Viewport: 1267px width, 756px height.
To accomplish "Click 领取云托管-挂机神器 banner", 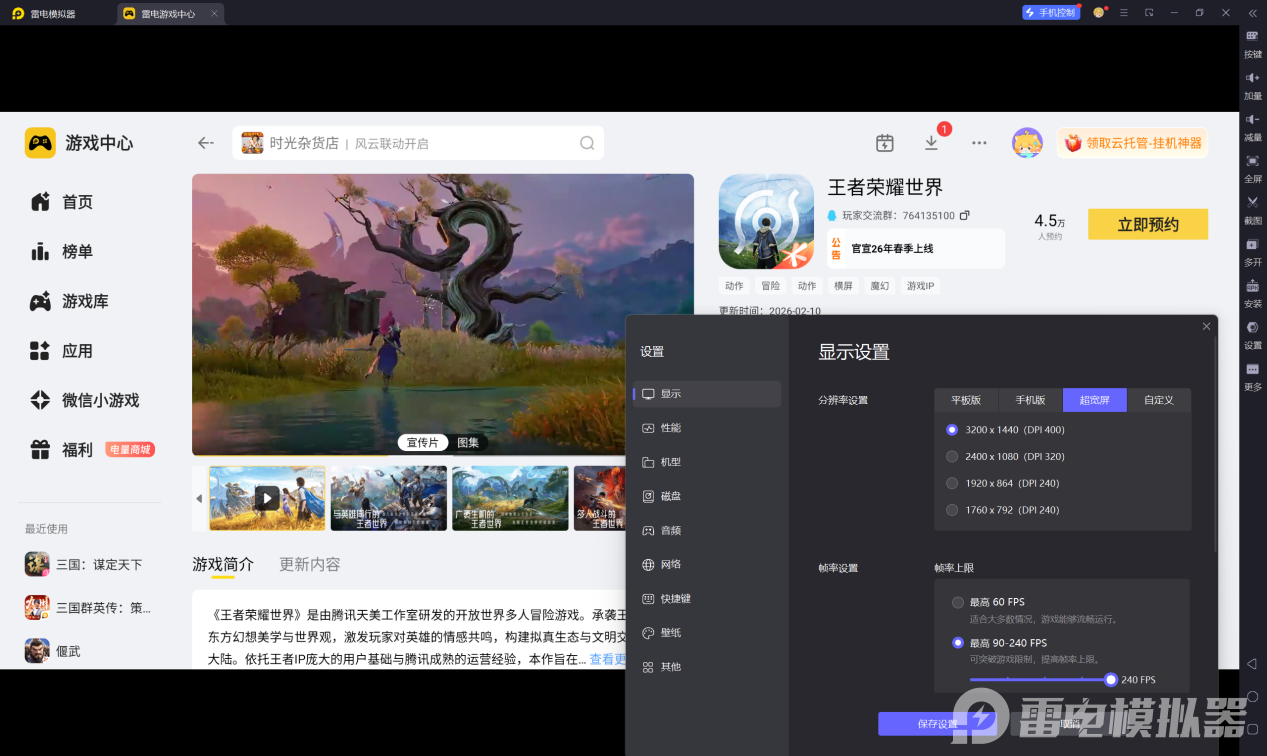I will point(1132,143).
